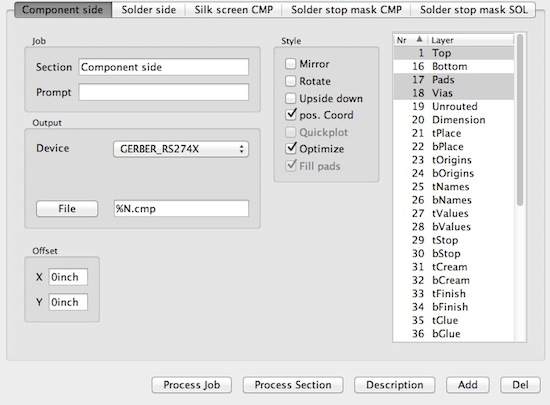The image size is (550, 405).
Task: Toggle the Rotate option
Action: point(290,81)
